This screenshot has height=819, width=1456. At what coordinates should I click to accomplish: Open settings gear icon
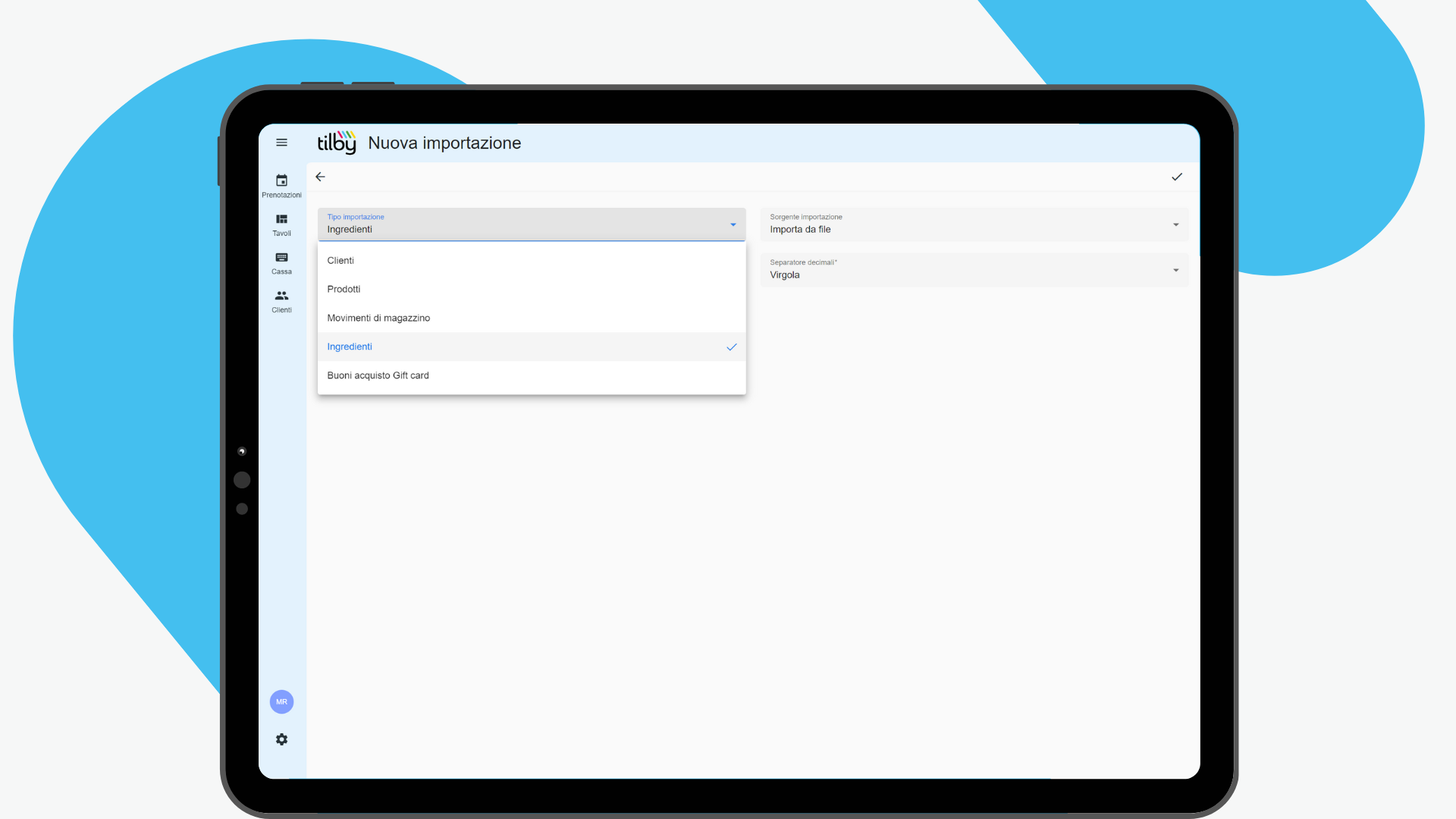[x=281, y=739]
